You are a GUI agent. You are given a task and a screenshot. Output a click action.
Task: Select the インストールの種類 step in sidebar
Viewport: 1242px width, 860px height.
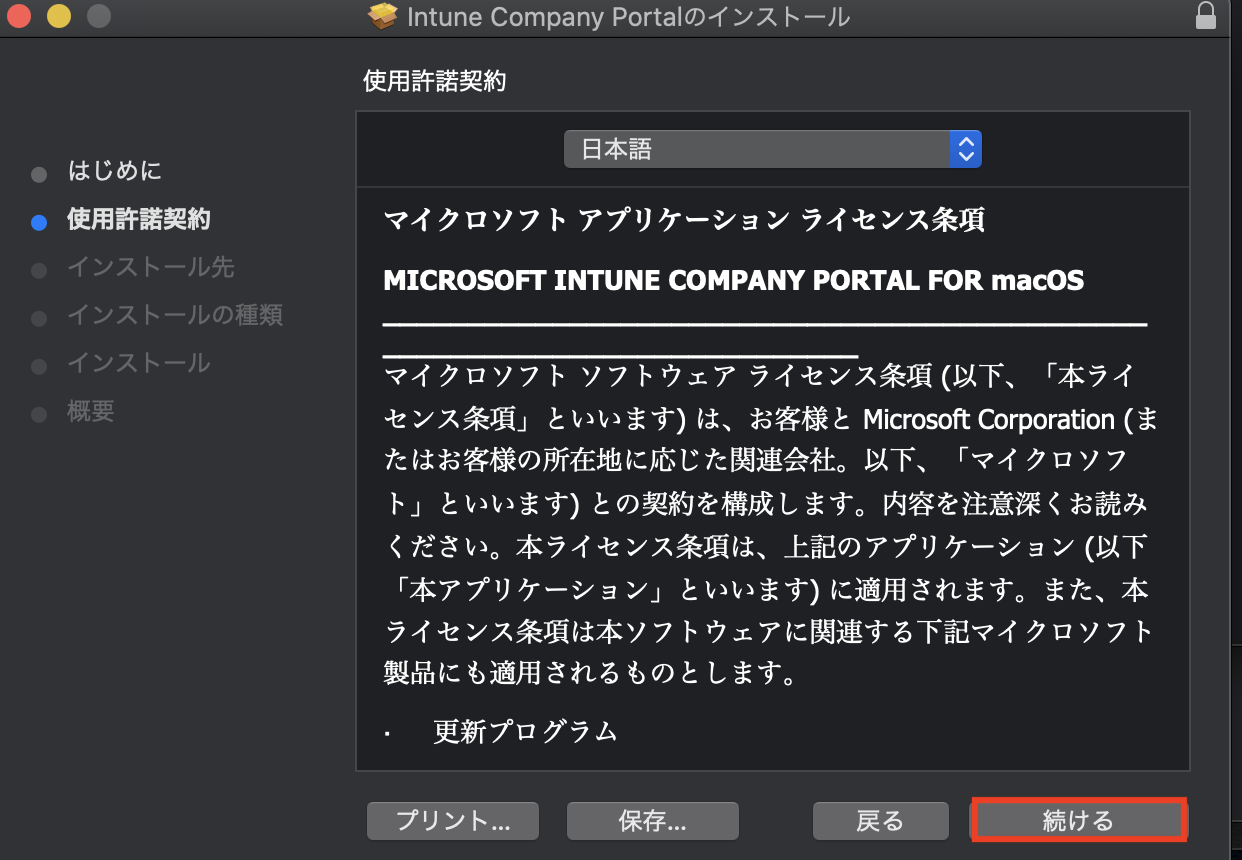(175, 315)
